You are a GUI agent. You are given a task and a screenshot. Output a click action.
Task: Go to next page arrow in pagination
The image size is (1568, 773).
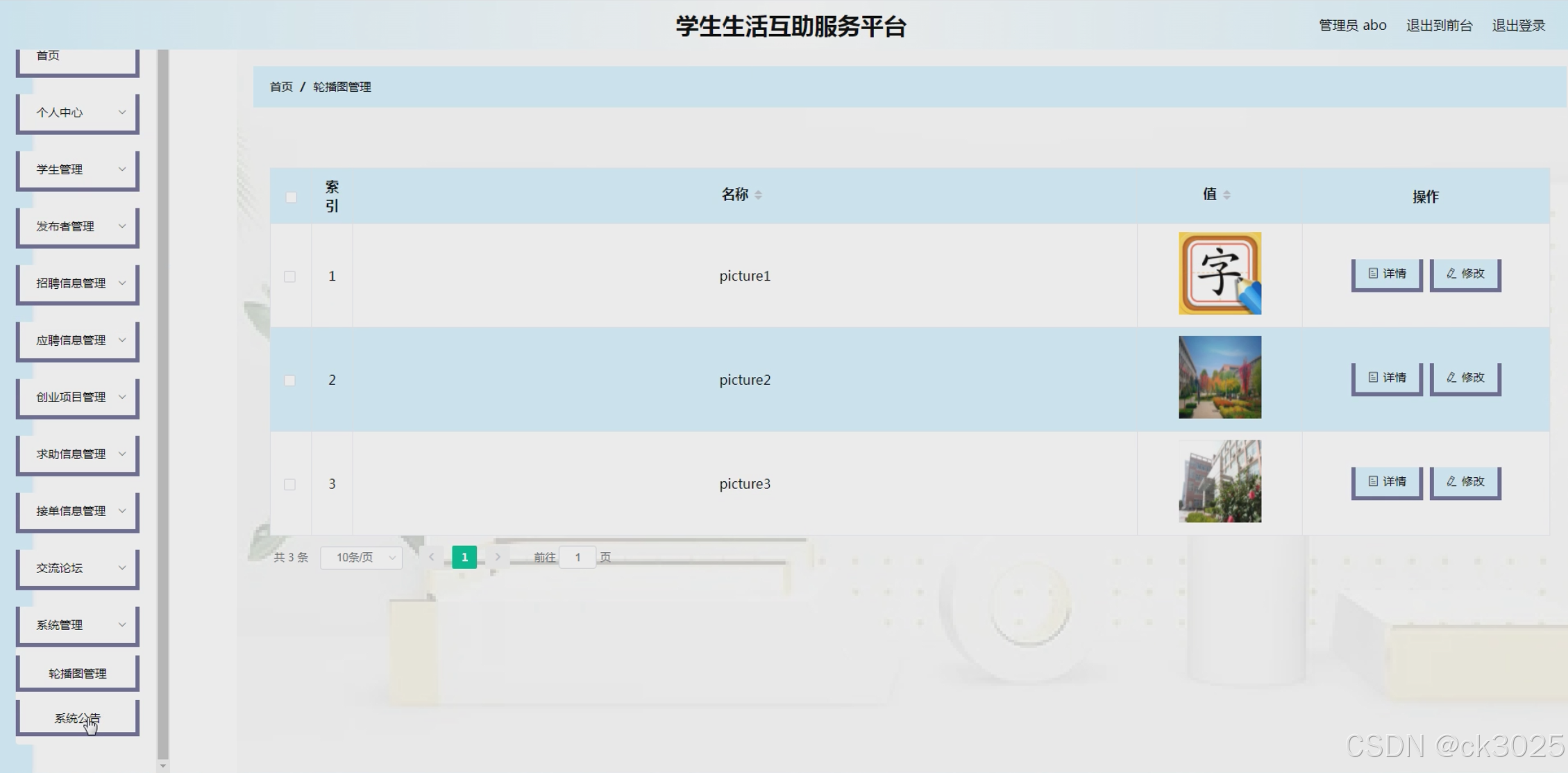[x=497, y=557]
